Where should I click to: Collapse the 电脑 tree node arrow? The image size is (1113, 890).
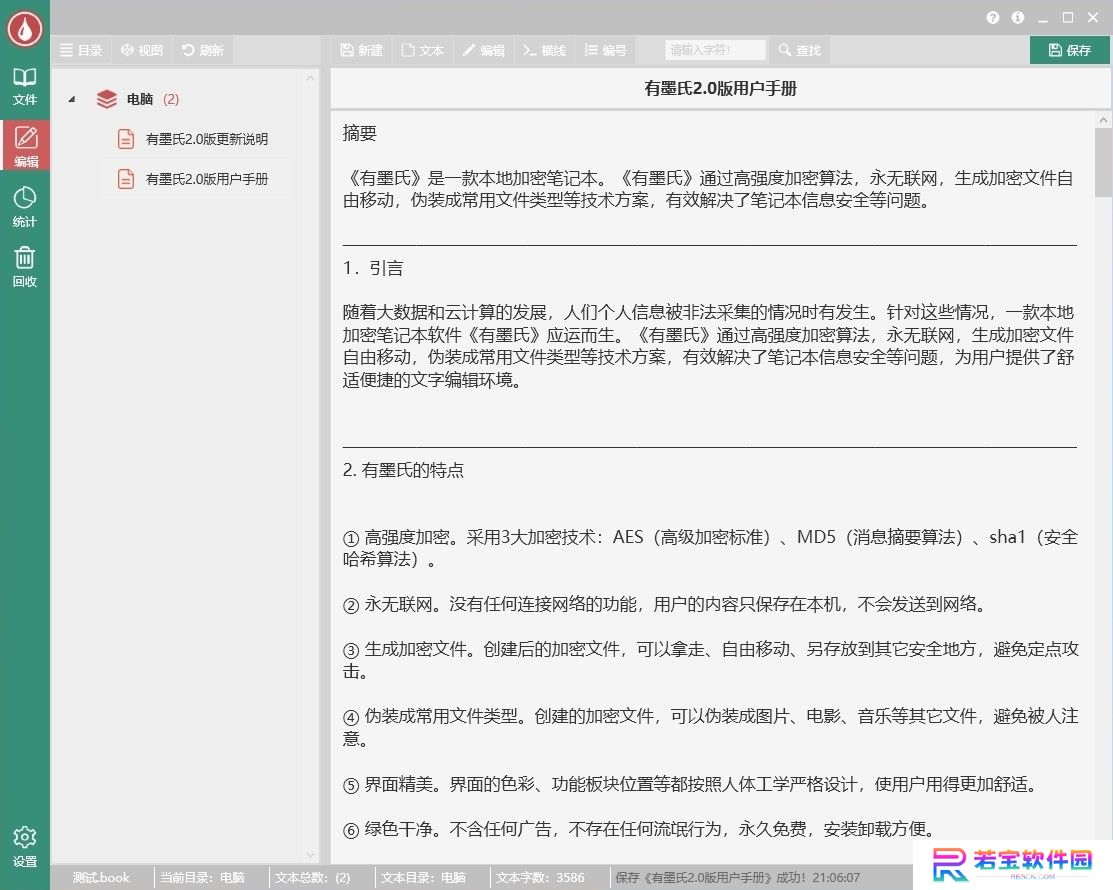coord(72,99)
